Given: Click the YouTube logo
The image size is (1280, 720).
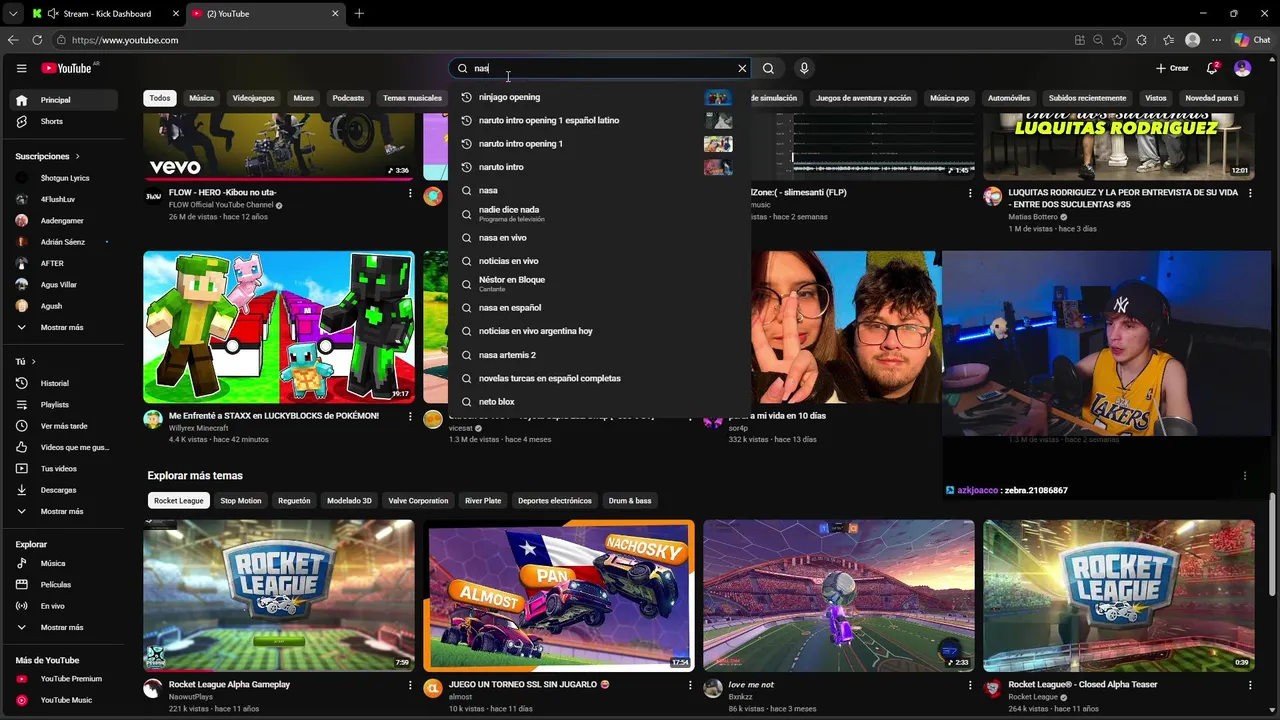Looking at the screenshot, I should [x=66, y=68].
